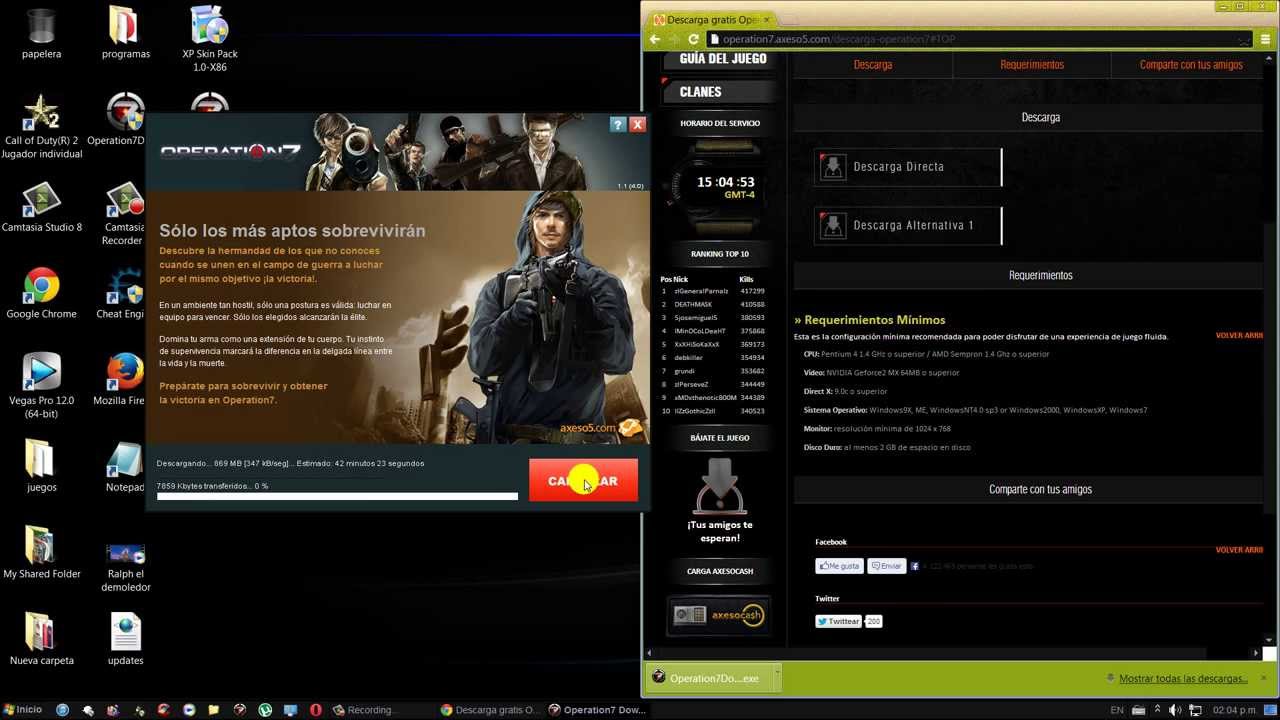The image size is (1280, 720).
Task: Click the Bájate el juego download arrow
Action: (x=719, y=486)
